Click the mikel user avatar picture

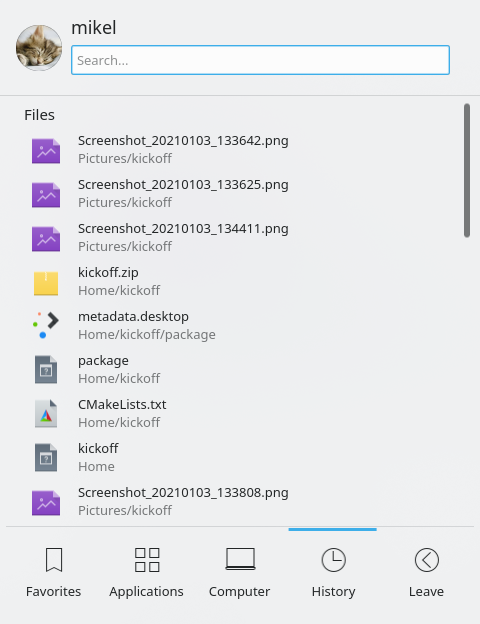tap(39, 48)
